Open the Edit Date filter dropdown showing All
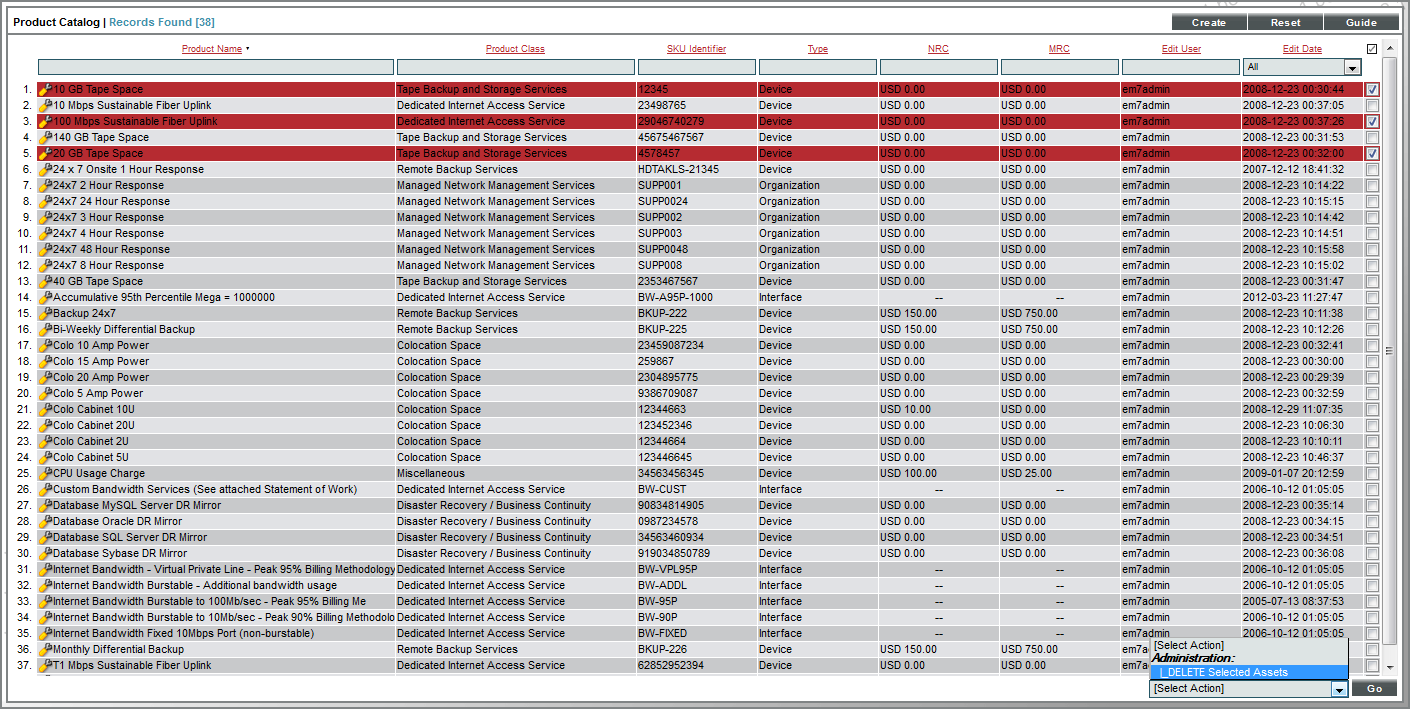 [x=1302, y=67]
